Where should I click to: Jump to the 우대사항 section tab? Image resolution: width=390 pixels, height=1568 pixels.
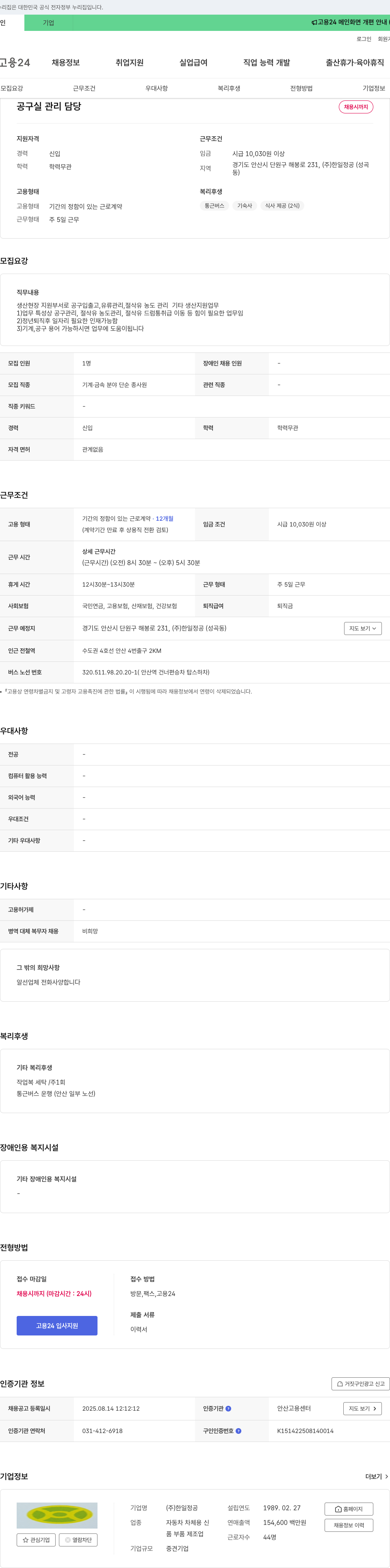coord(156,88)
